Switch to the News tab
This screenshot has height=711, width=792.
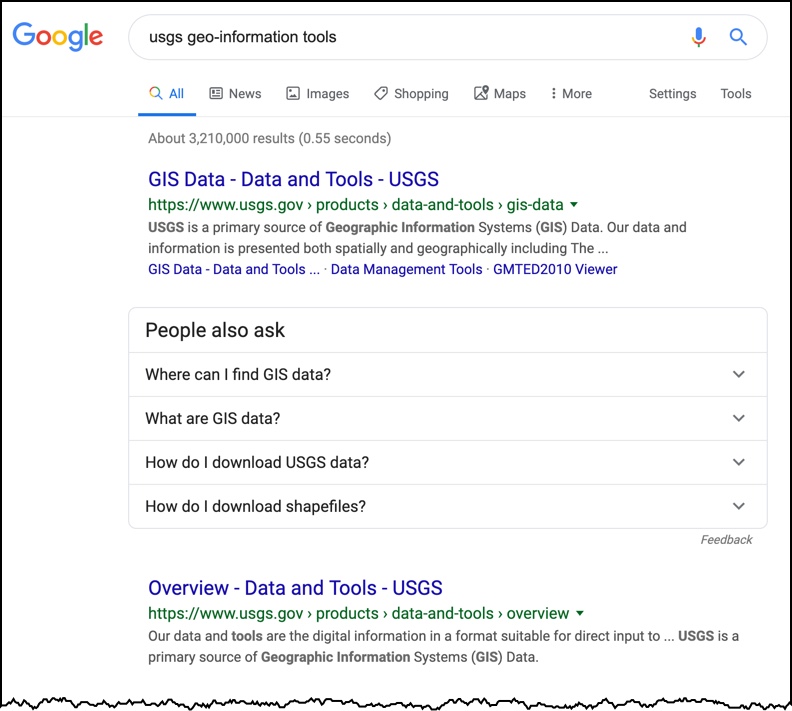pyautogui.click(x=235, y=93)
